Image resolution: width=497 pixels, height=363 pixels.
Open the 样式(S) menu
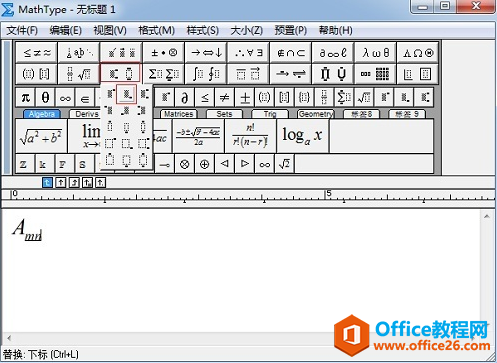[x=203, y=31]
